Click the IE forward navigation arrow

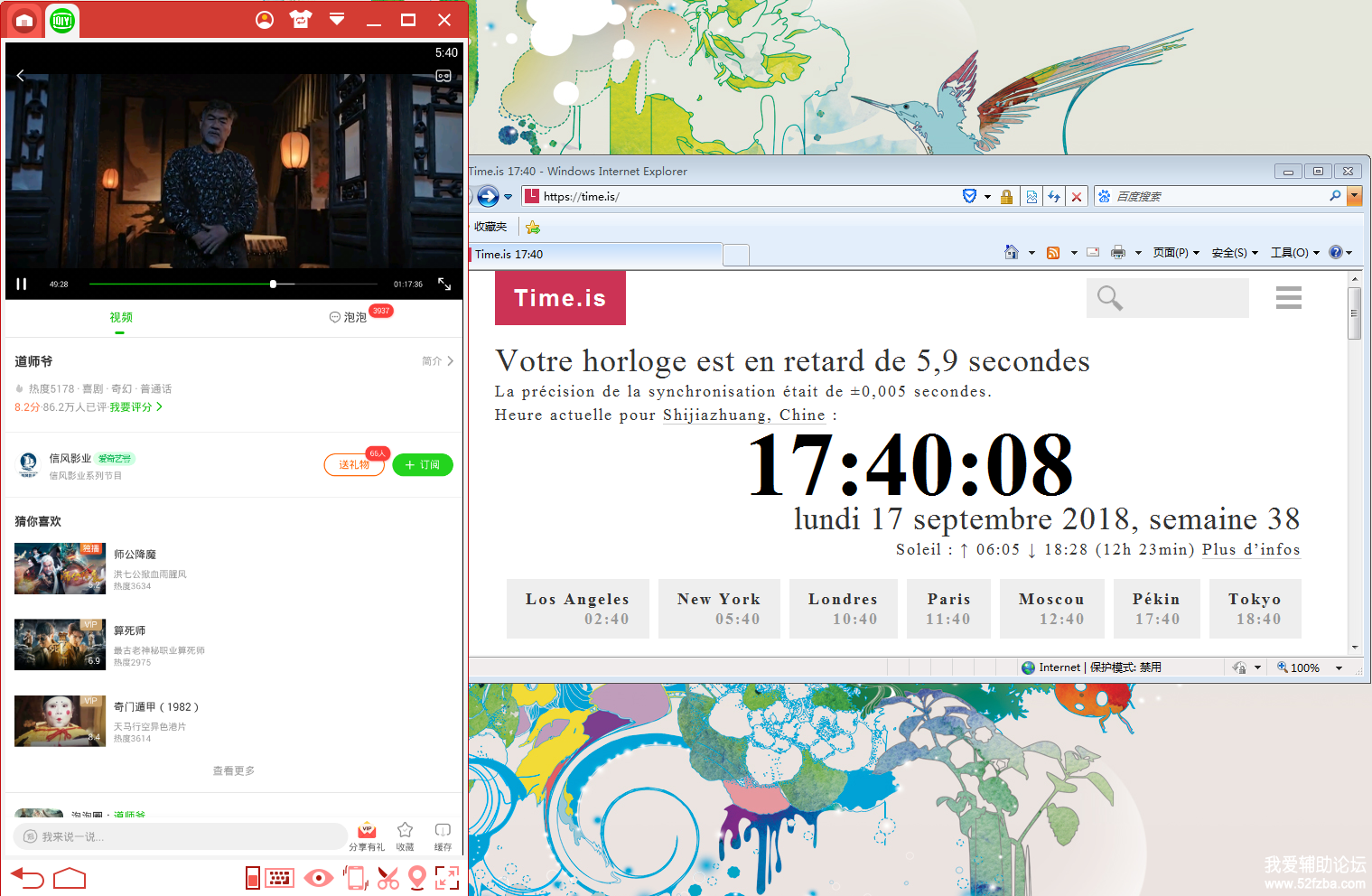point(488,196)
